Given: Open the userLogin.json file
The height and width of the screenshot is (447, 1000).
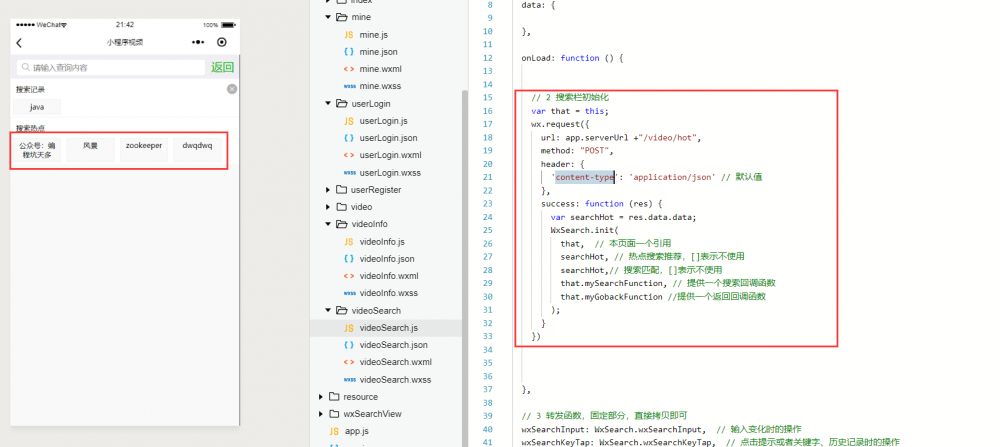Looking at the screenshot, I should [x=388, y=138].
